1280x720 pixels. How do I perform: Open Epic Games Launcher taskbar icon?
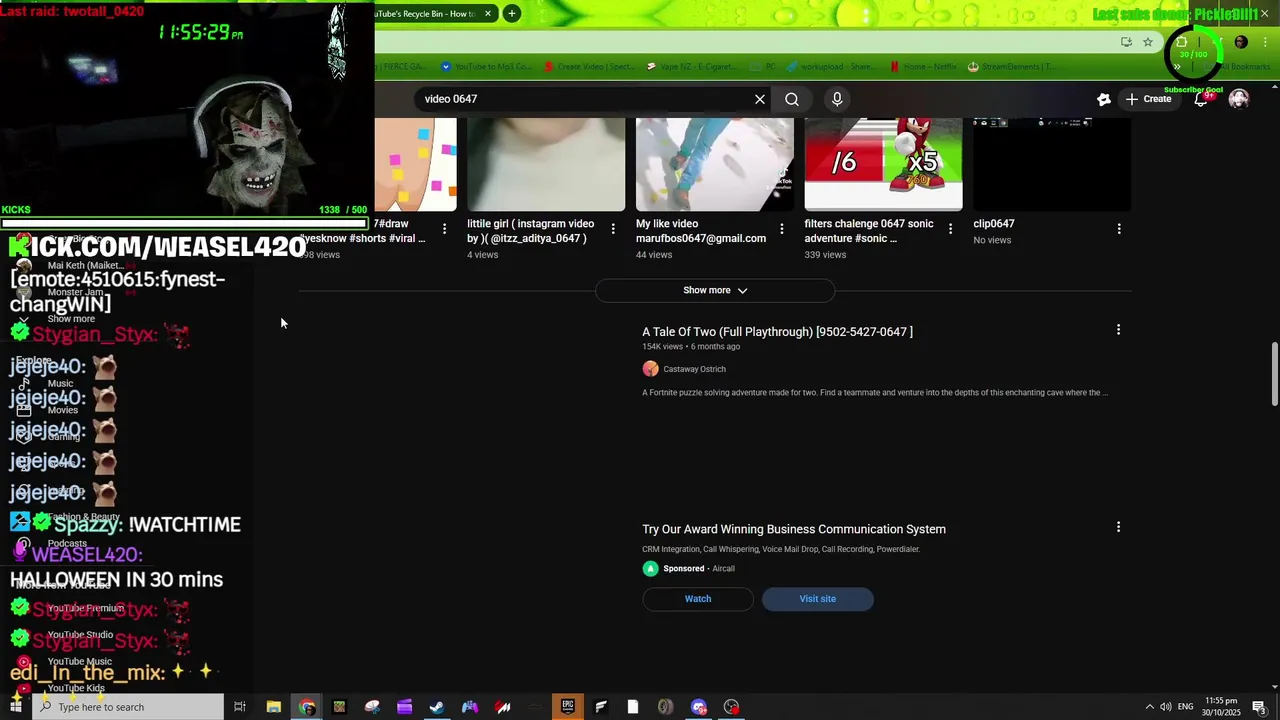point(568,707)
